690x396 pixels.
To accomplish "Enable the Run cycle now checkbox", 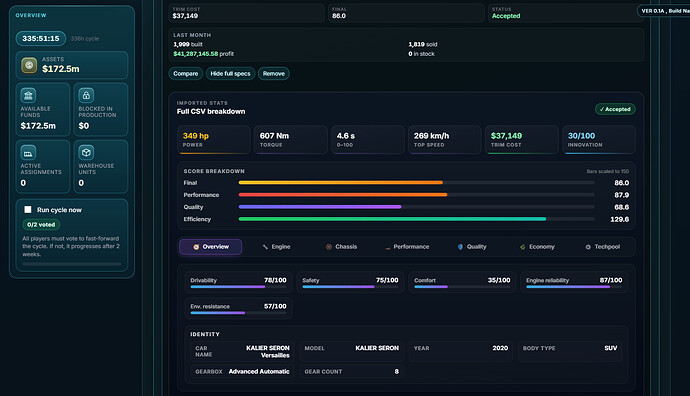I will tap(28, 210).
